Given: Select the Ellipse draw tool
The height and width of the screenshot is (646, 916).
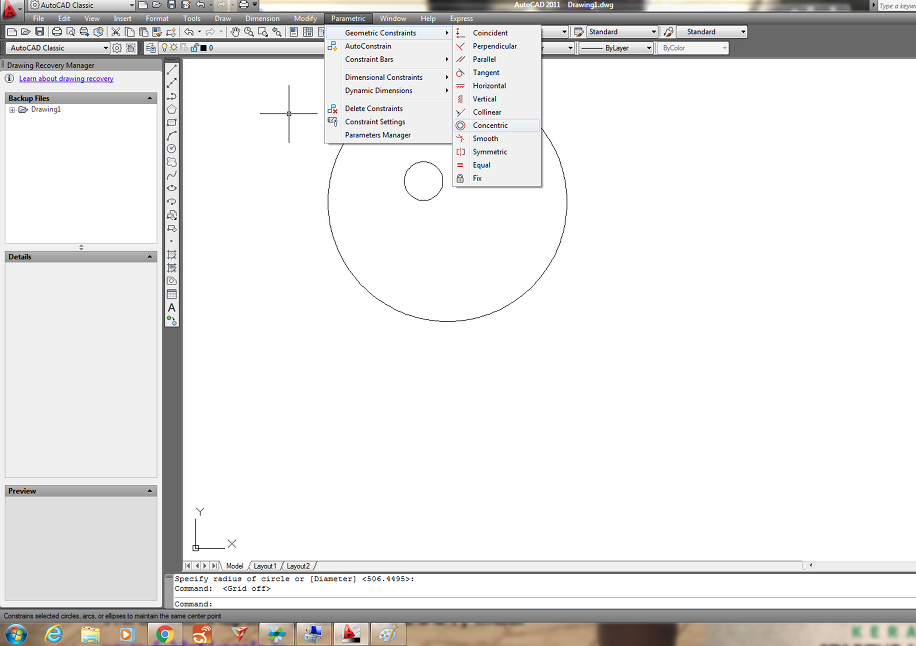Looking at the screenshot, I should [x=172, y=188].
